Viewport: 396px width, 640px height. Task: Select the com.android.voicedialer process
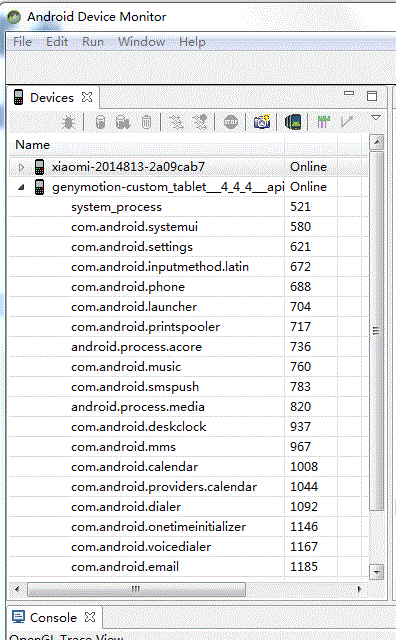pyautogui.click(x=141, y=547)
